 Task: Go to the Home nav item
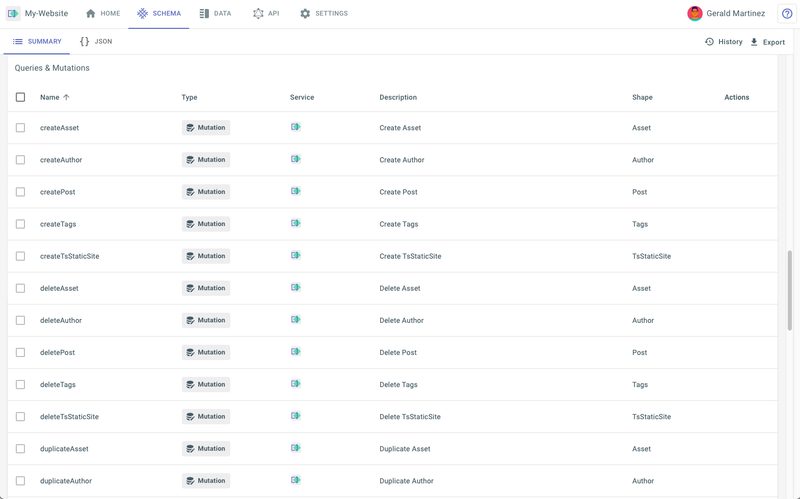click(x=103, y=14)
